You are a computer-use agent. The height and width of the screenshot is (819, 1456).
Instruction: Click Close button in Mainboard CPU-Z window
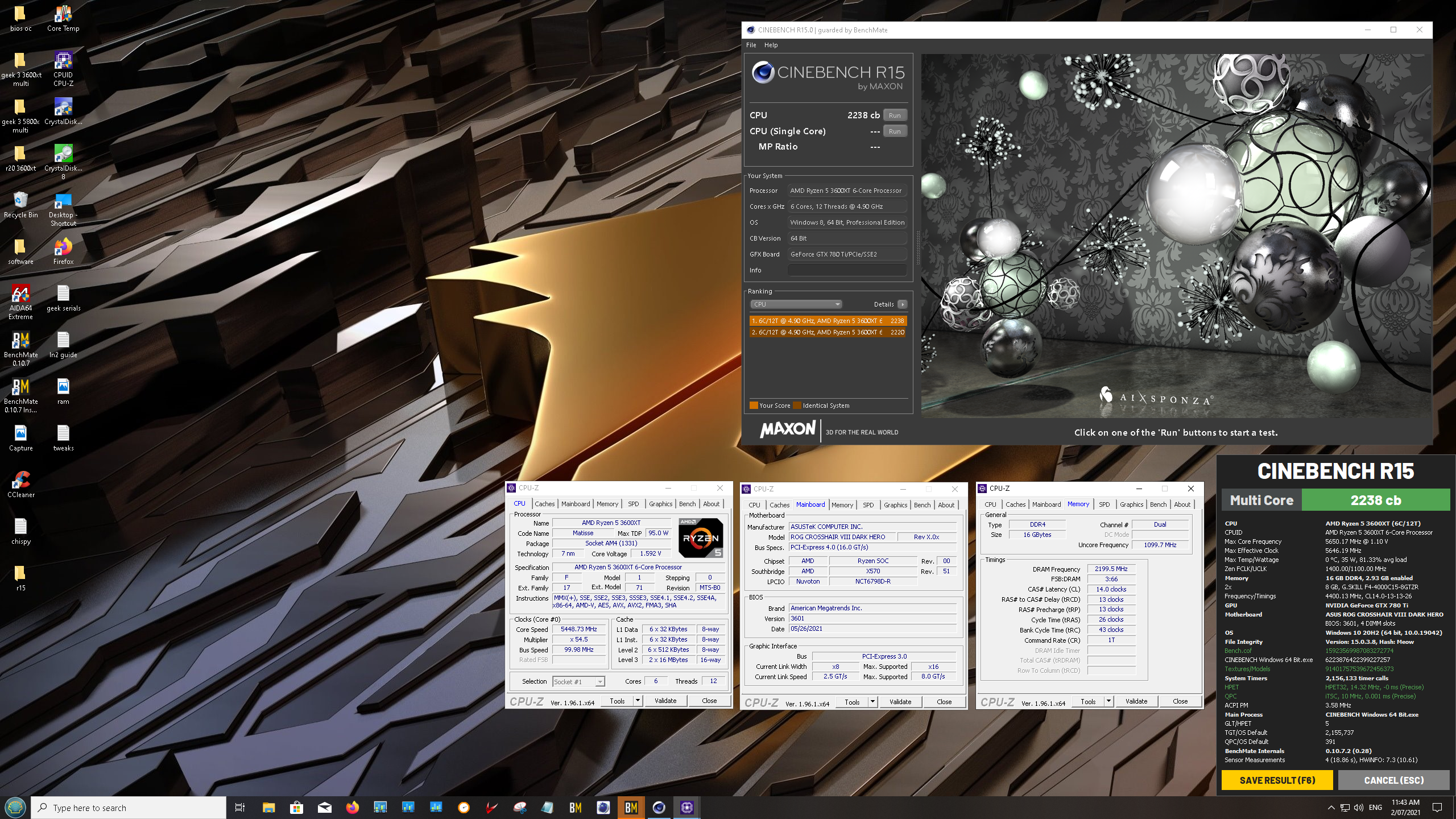(x=944, y=702)
